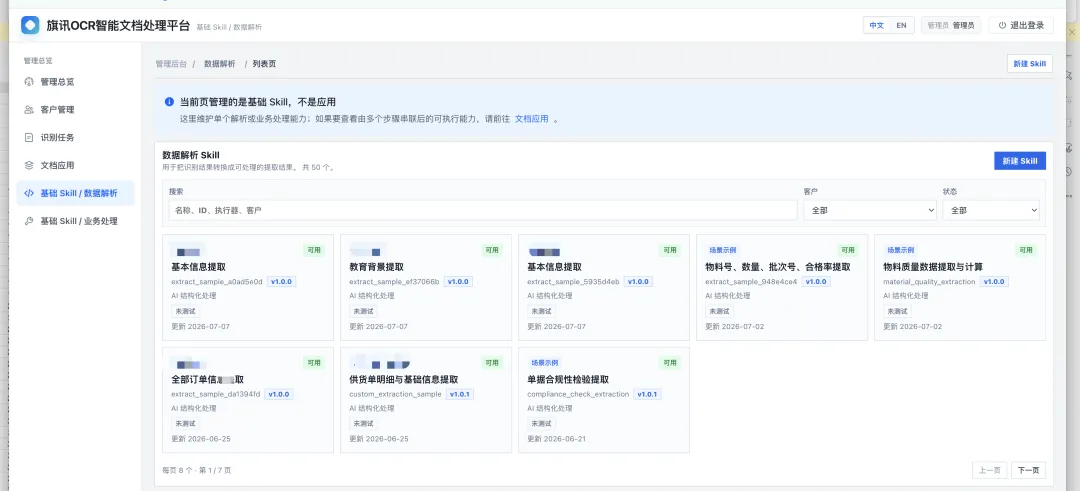
Task: Click the platform logo icon in the header
Action: click(x=30, y=25)
